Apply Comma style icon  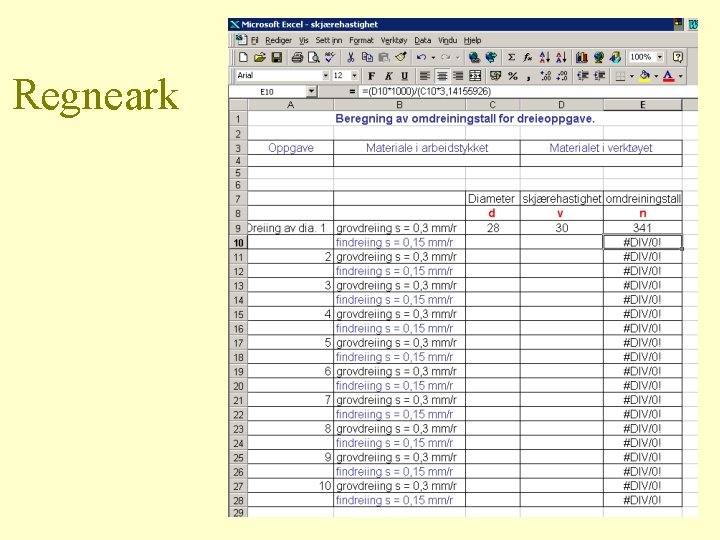pos(529,77)
